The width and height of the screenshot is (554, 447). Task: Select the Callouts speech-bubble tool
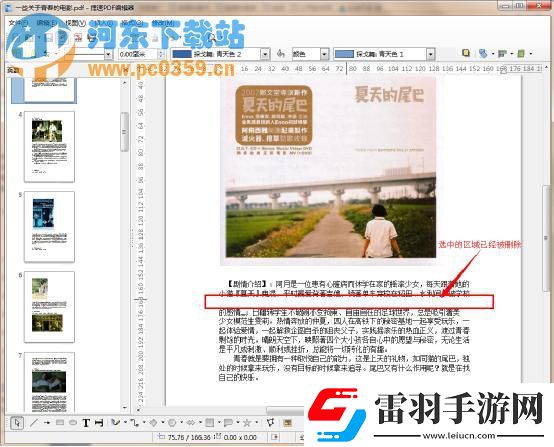228,422
